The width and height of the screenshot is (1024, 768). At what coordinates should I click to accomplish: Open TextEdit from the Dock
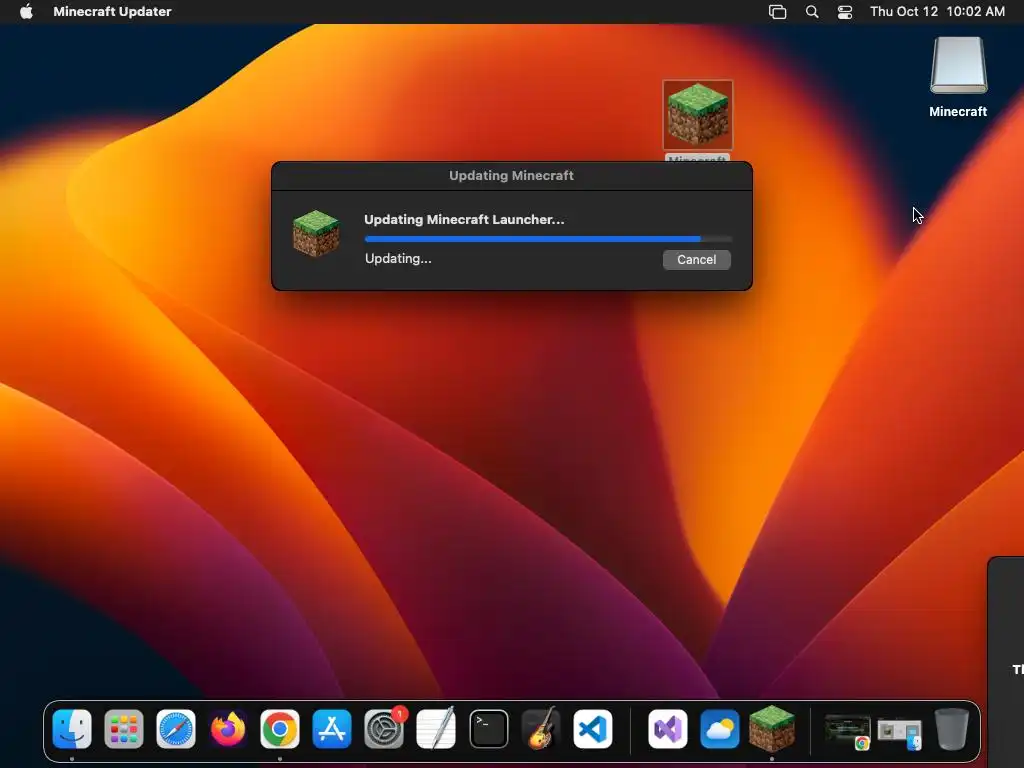pyautogui.click(x=436, y=729)
